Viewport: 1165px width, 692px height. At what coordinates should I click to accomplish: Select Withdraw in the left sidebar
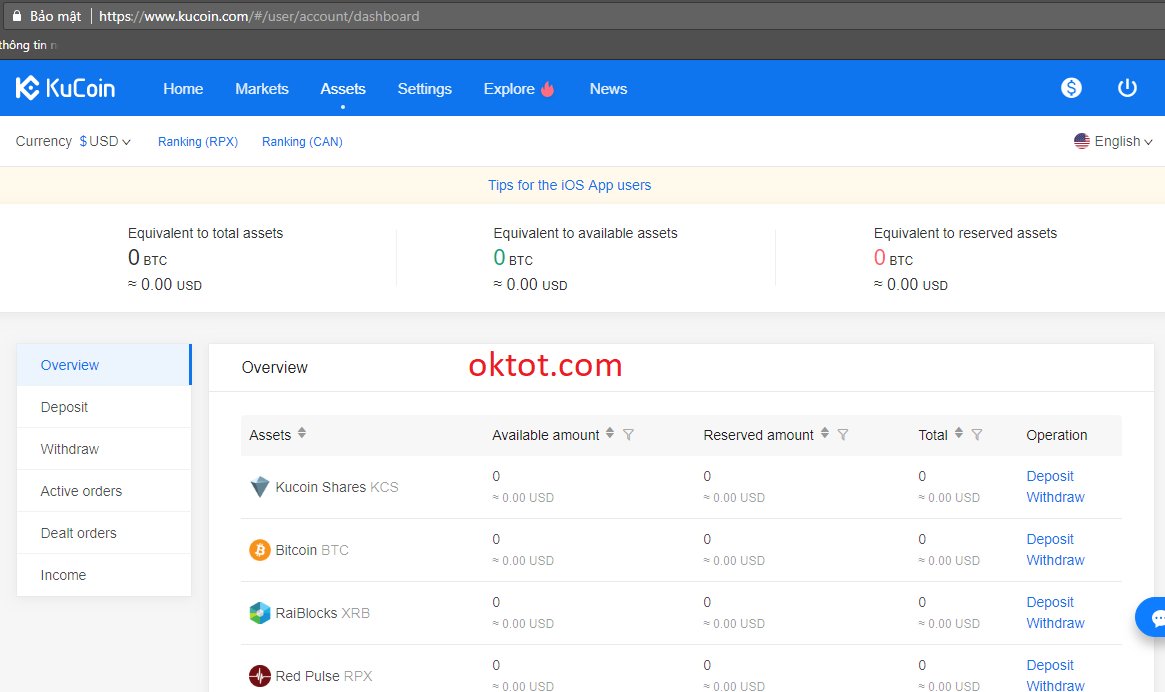pos(70,449)
